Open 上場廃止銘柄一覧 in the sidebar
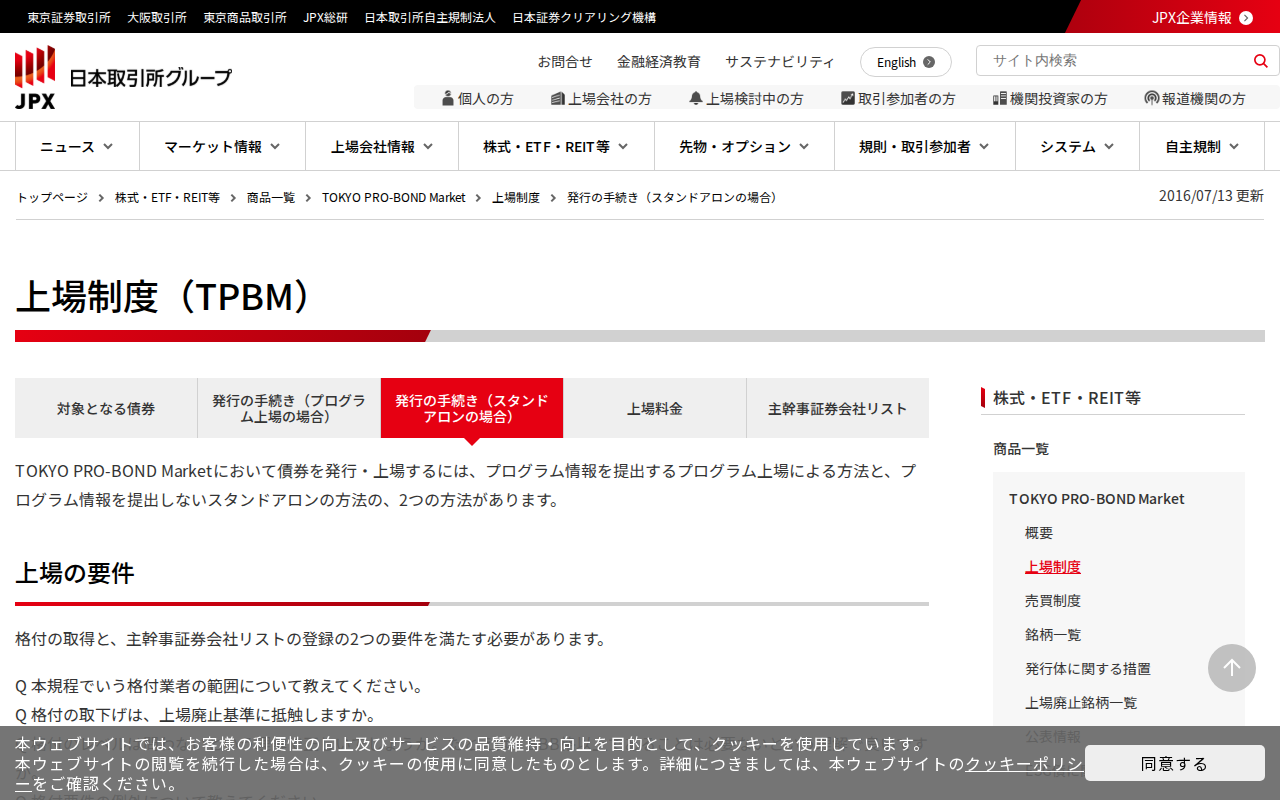Viewport: 1280px width, 800px height. [x=1081, y=703]
